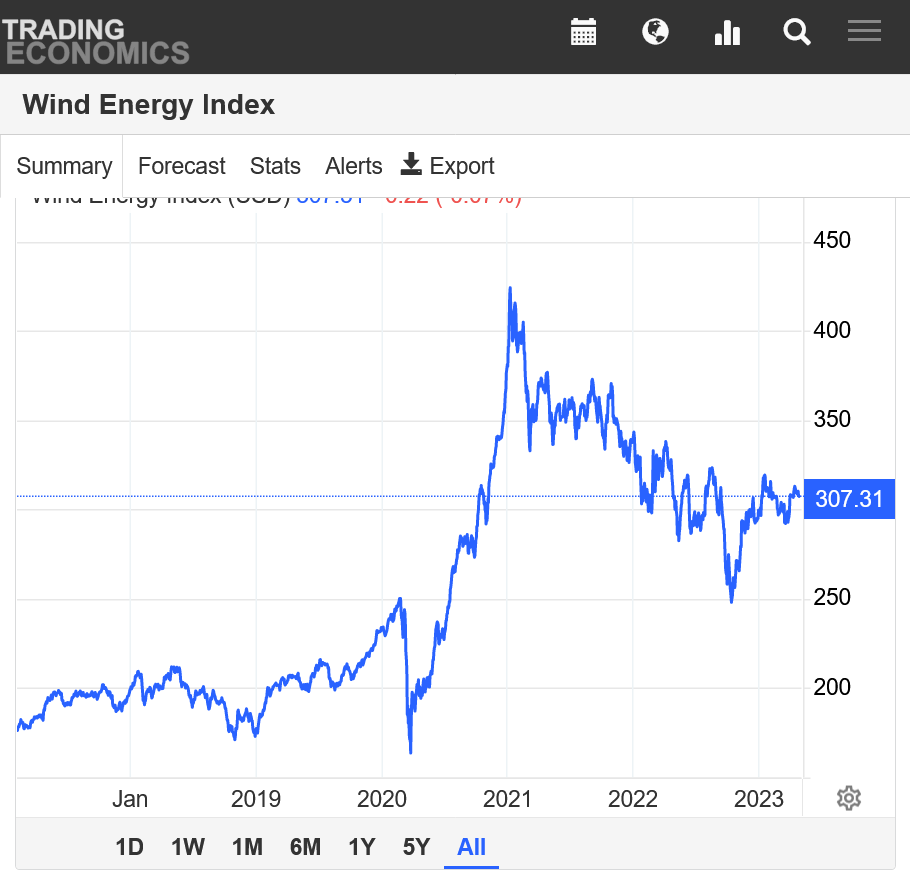Export the chart data
This screenshot has height=883, width=910.
pos(447,166)
